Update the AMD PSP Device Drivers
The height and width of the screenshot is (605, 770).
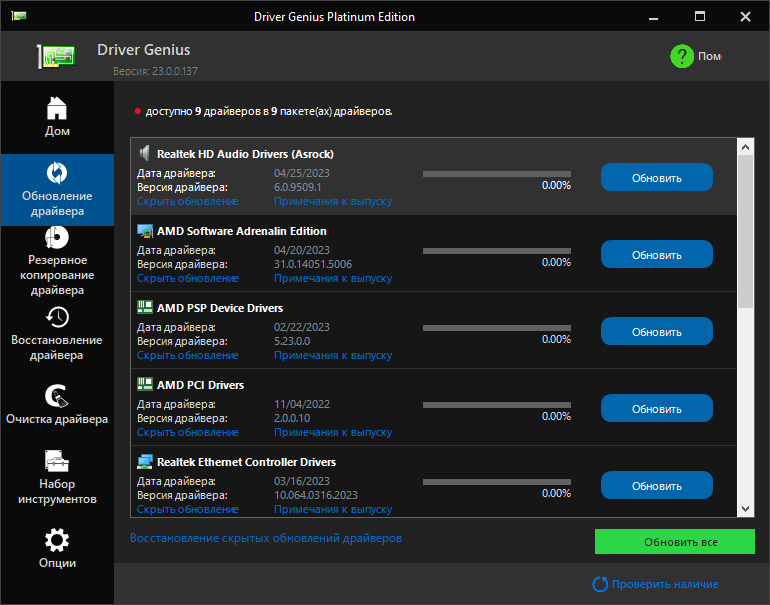point(657,331)
